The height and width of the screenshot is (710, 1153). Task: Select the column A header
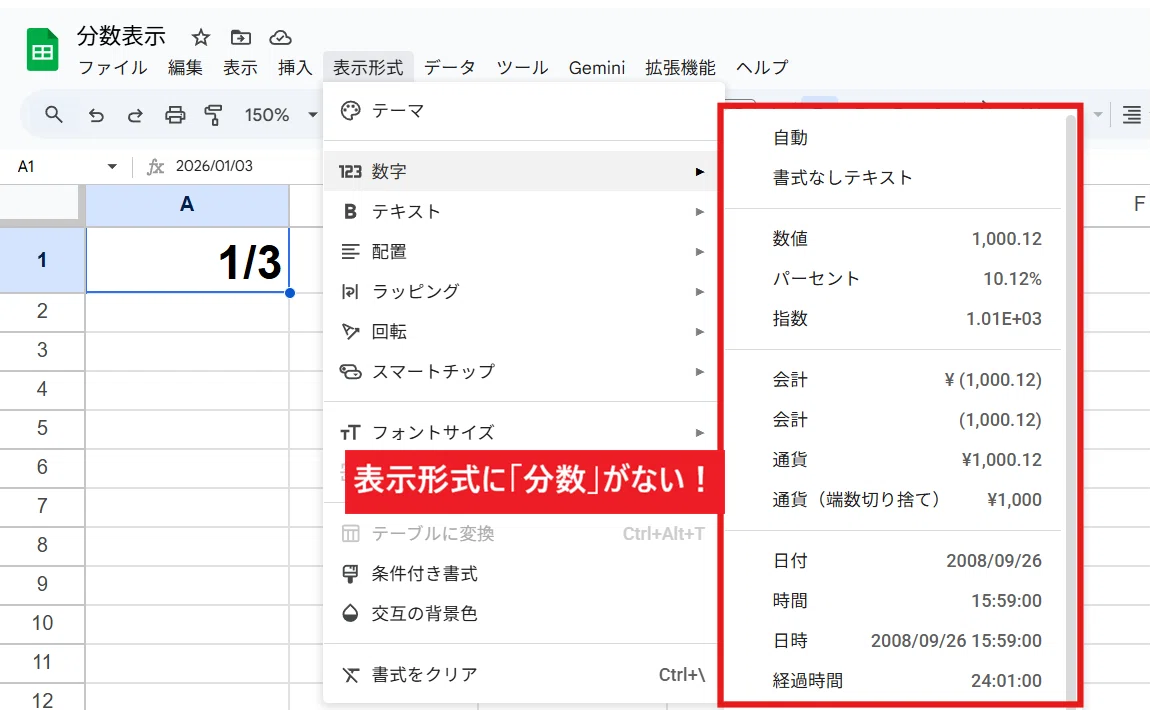click(x=188, y=204)
